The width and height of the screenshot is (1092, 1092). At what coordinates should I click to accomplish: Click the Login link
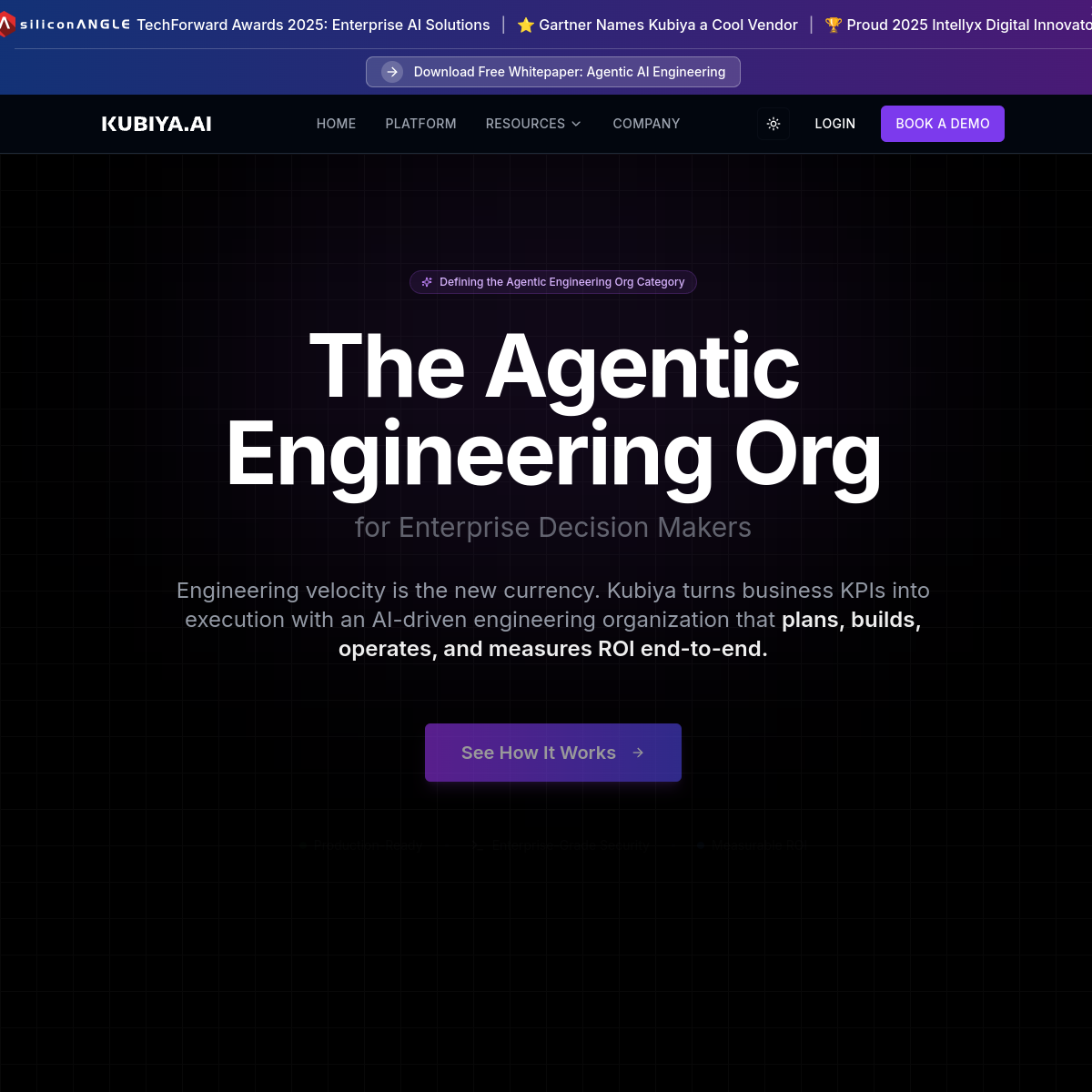click(x=834, y=124)
